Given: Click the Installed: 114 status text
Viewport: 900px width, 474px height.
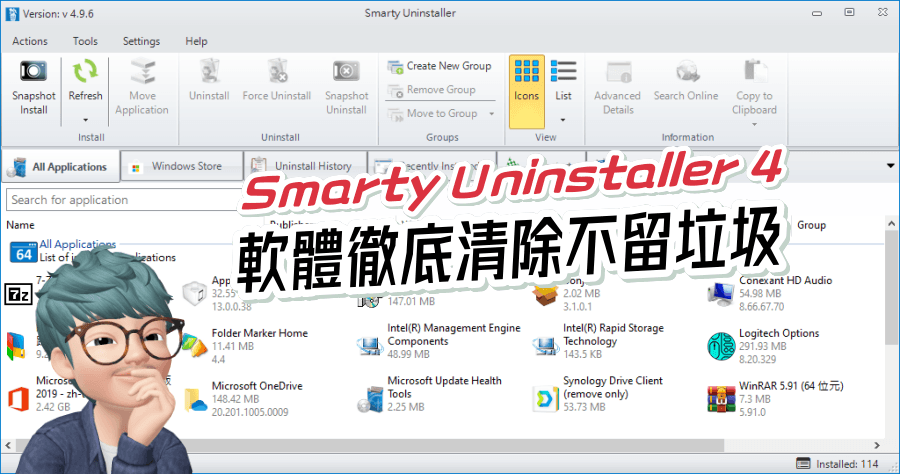Looking at the screenshot, I should [x=847, y=464].
